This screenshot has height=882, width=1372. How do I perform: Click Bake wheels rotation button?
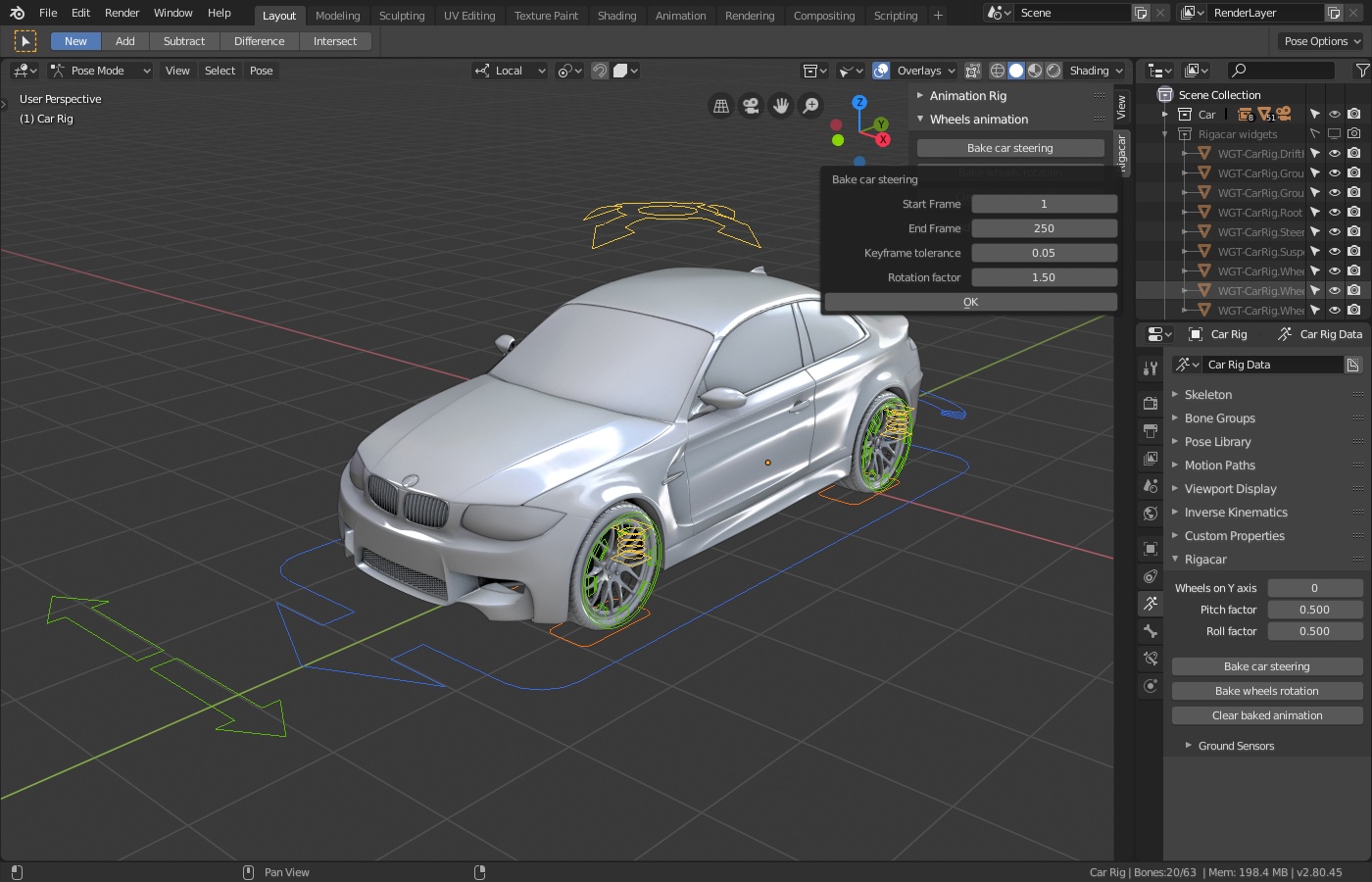coord(1267,691)
